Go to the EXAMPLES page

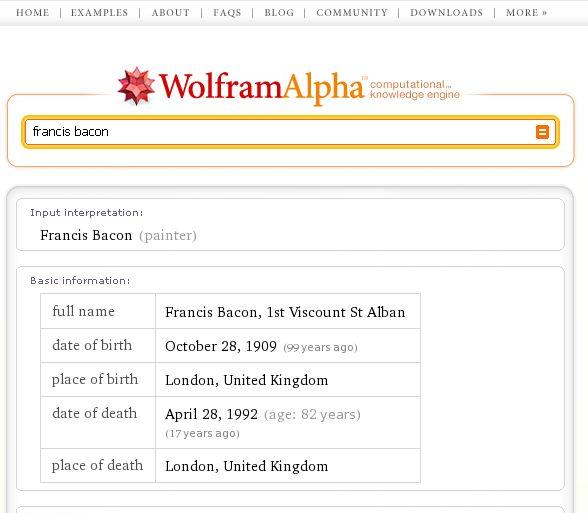pyautogui.click(x=99, y=13)
